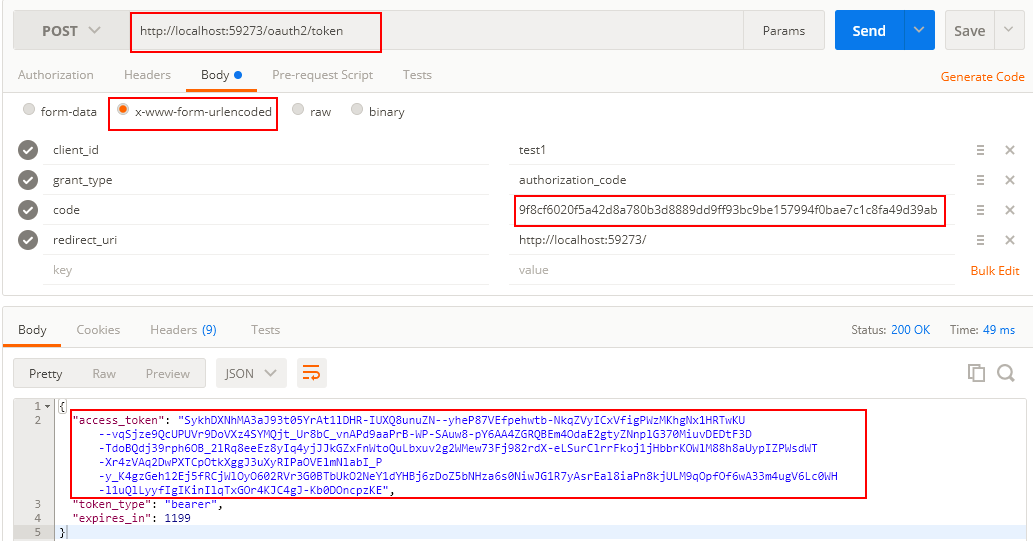Image resolution: width=1033 pixels, height=541 pixels.
Task: Select the raw body radio option
Action: pyautogui.click(x=298, y=109)
